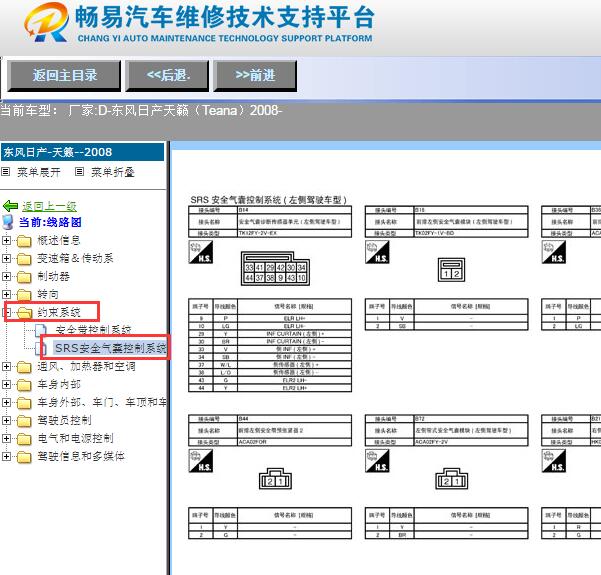Click the 返回主目录 button
The image size is (601, 575).
point(64,76)
